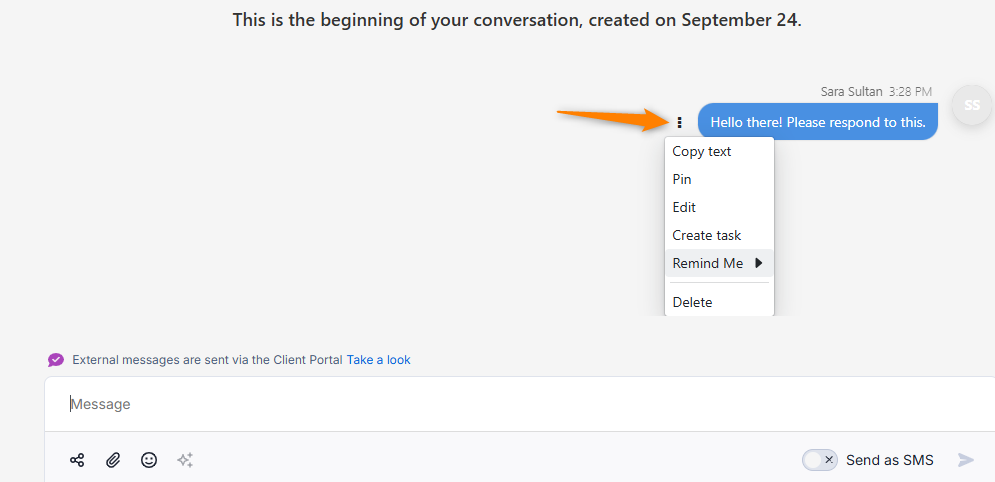Choose Pin in the message menu
Screen dimensions: 995x482
click(x=682, y=180)
